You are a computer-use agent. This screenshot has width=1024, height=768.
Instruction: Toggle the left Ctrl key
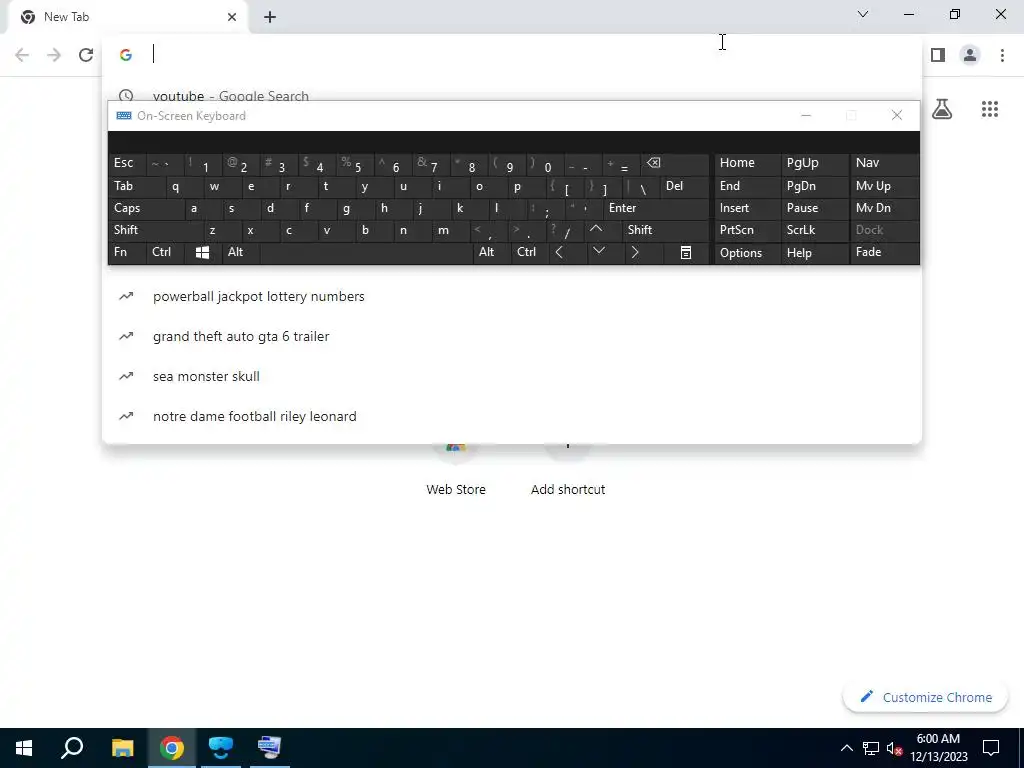(165, 252)
